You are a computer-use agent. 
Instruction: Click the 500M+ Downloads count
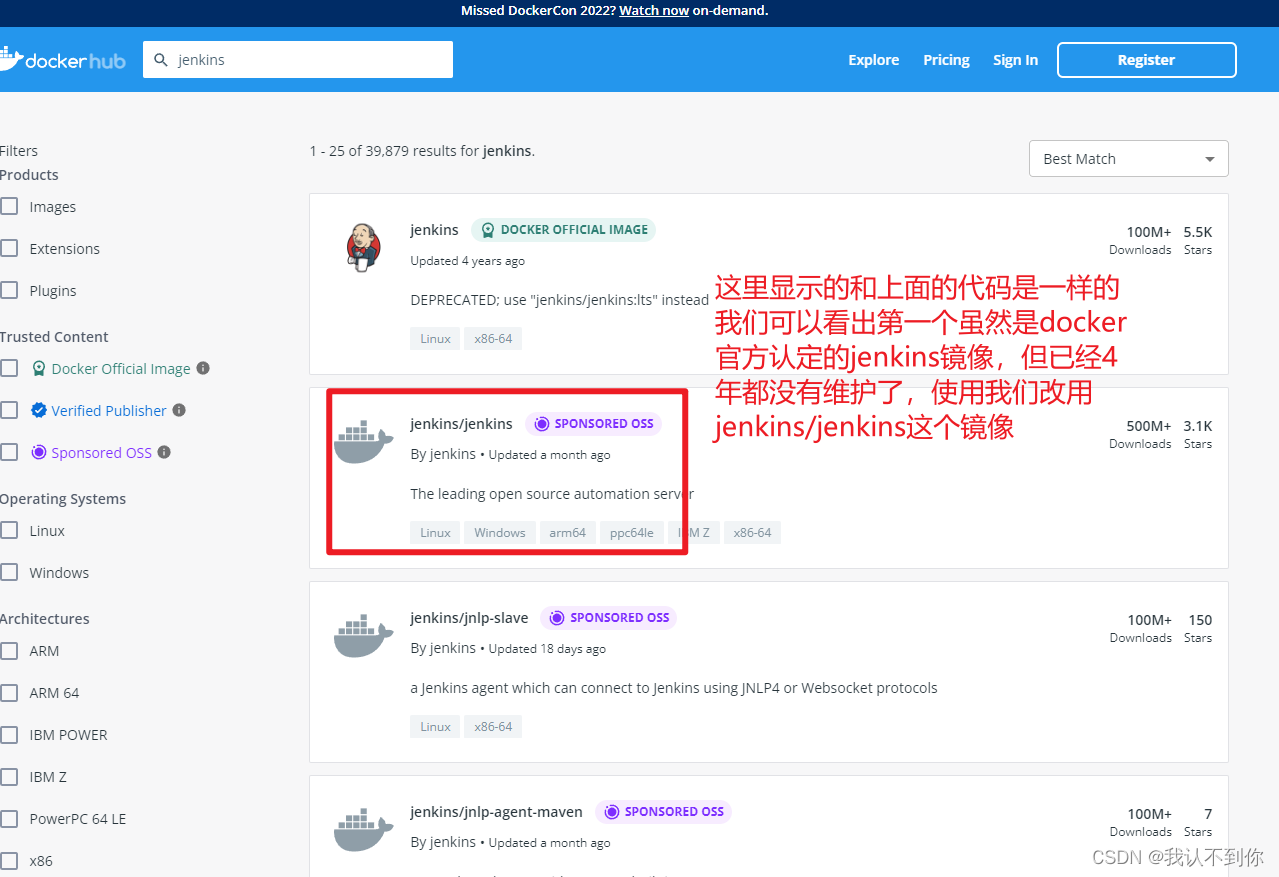pyautogui.click(x=1140, y=434)
